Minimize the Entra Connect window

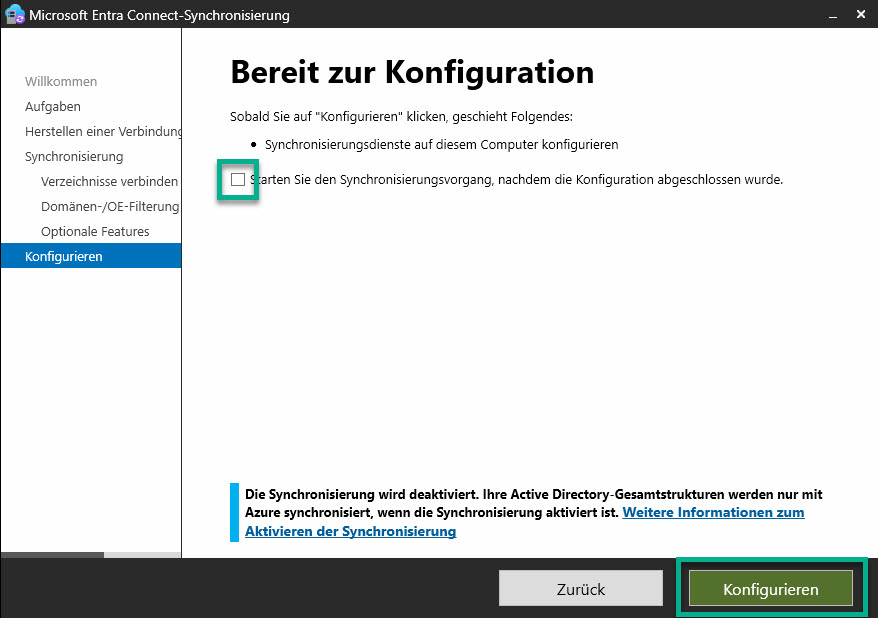[x=833, y=15]
